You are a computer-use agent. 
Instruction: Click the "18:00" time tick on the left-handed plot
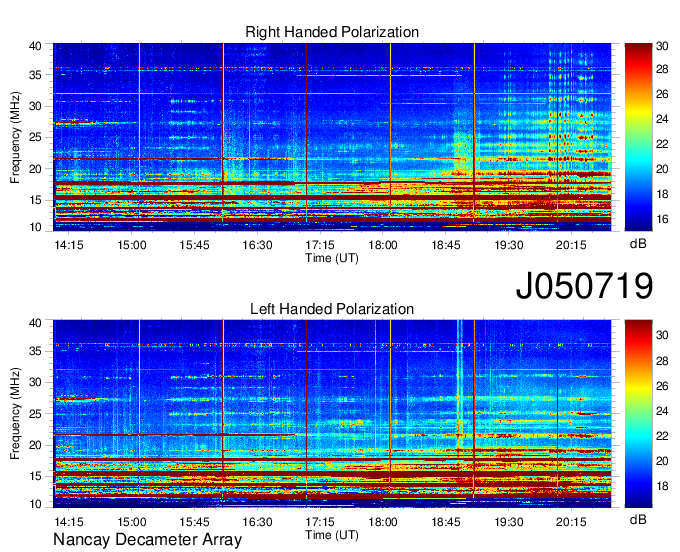coord(383,521)
